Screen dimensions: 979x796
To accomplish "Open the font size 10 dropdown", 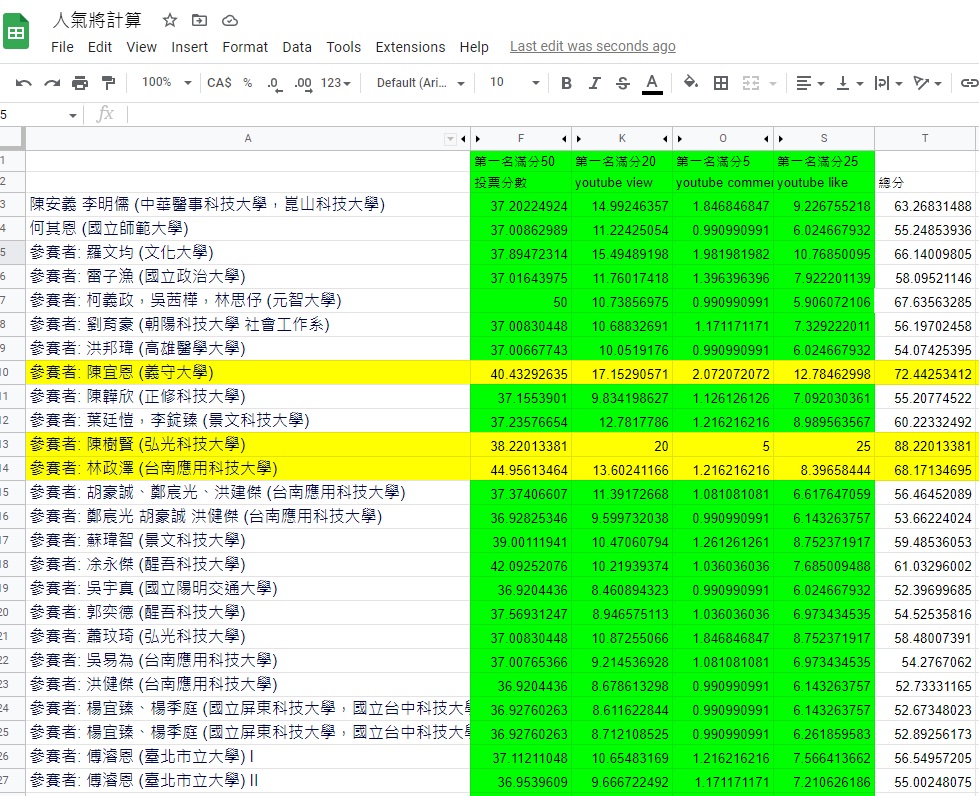I will tap(514, 82).
